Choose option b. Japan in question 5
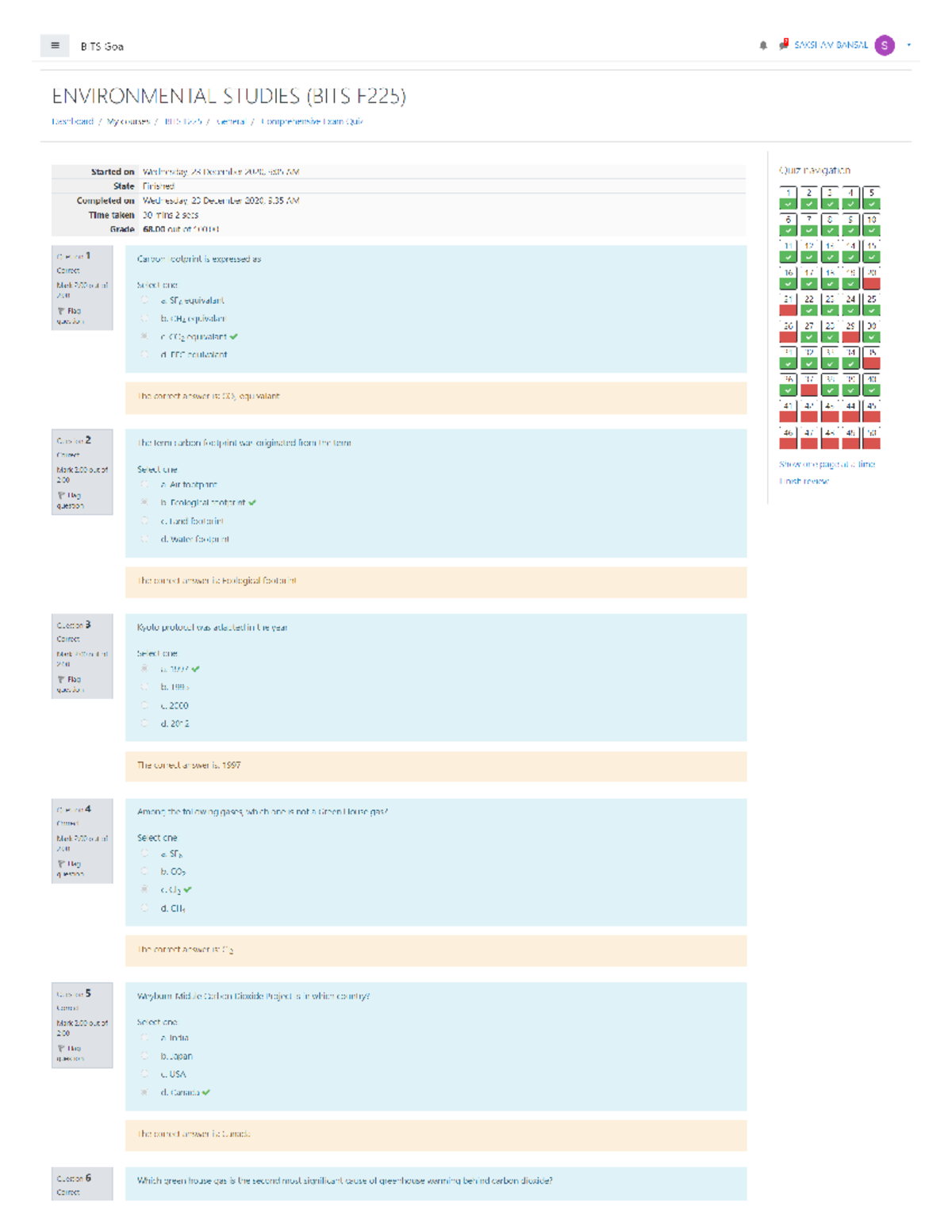This screenshot has height=1232, width=952. 144,1056
